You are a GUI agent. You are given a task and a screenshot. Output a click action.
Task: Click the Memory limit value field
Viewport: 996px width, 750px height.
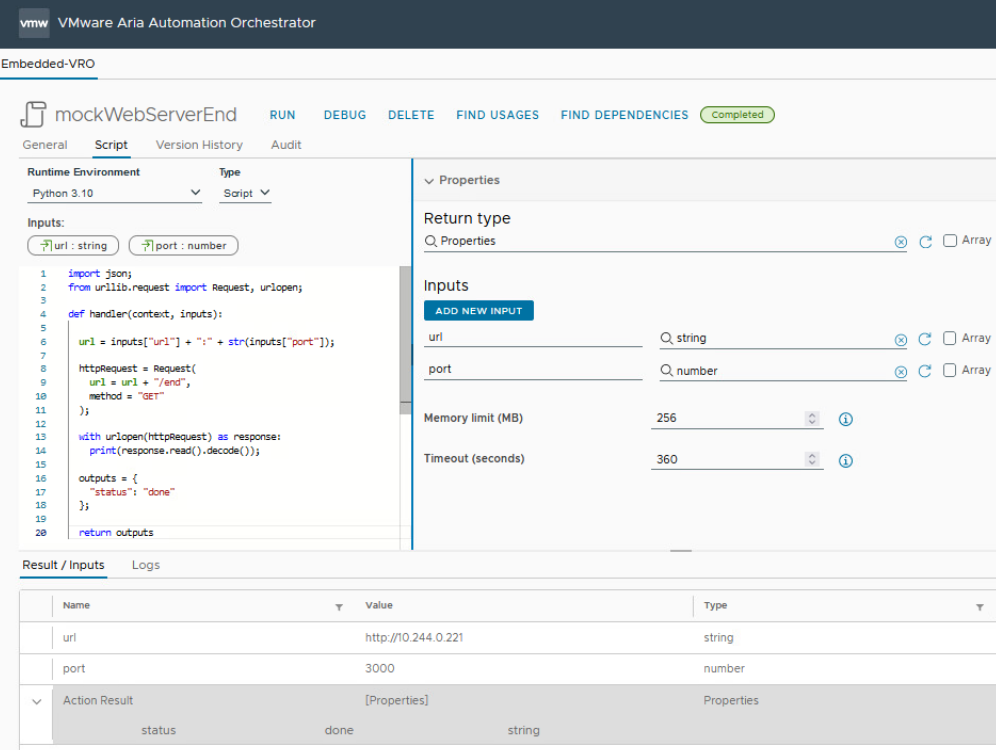click(x=727, y=419)
